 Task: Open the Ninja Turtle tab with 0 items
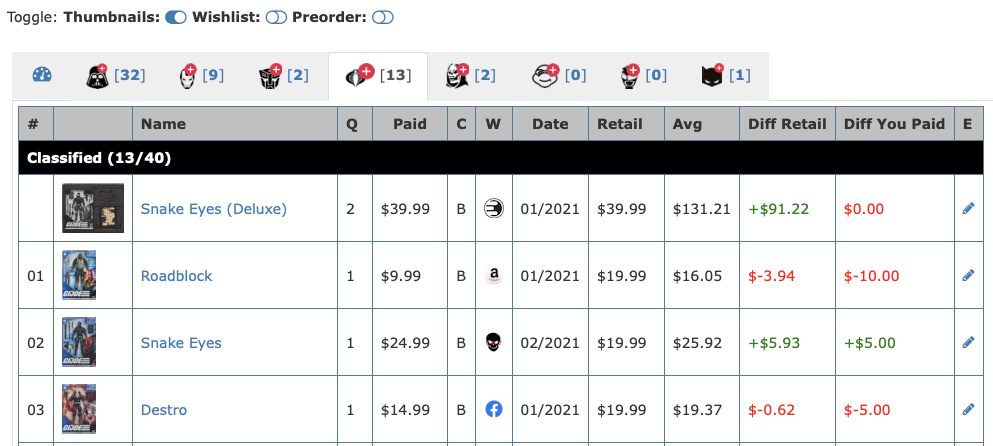(558, 75)
